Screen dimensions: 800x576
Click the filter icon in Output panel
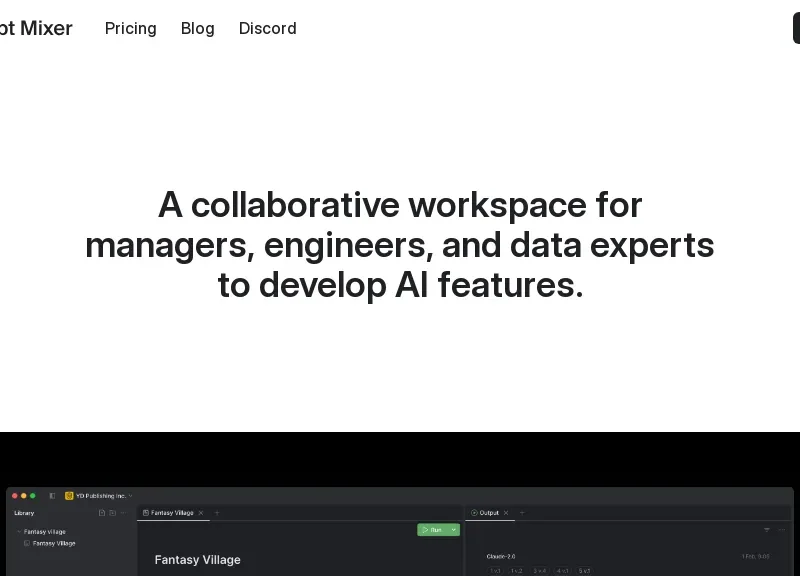(x=767, y=530)
